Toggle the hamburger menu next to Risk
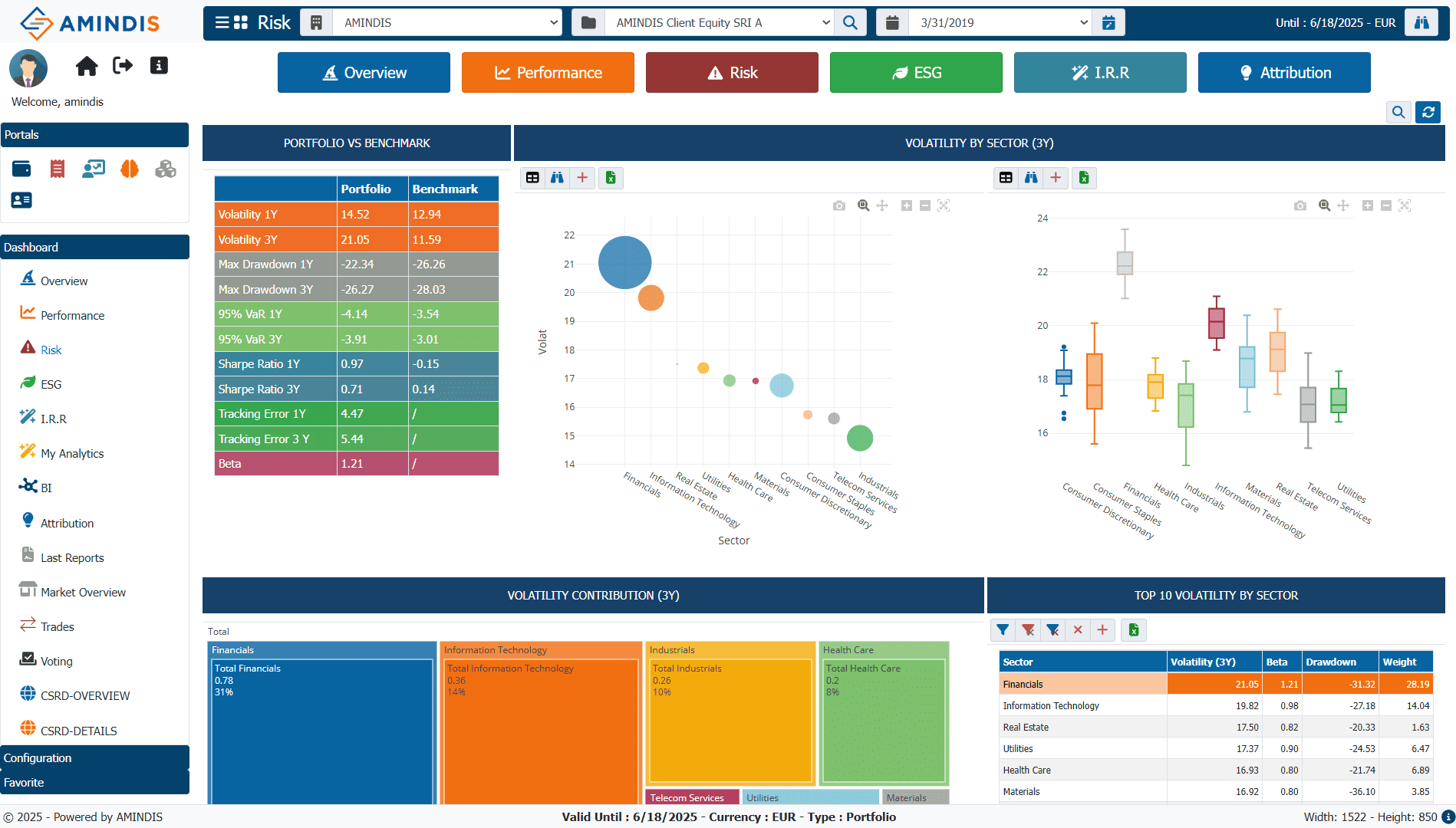1456x828 pixels. 222,23
